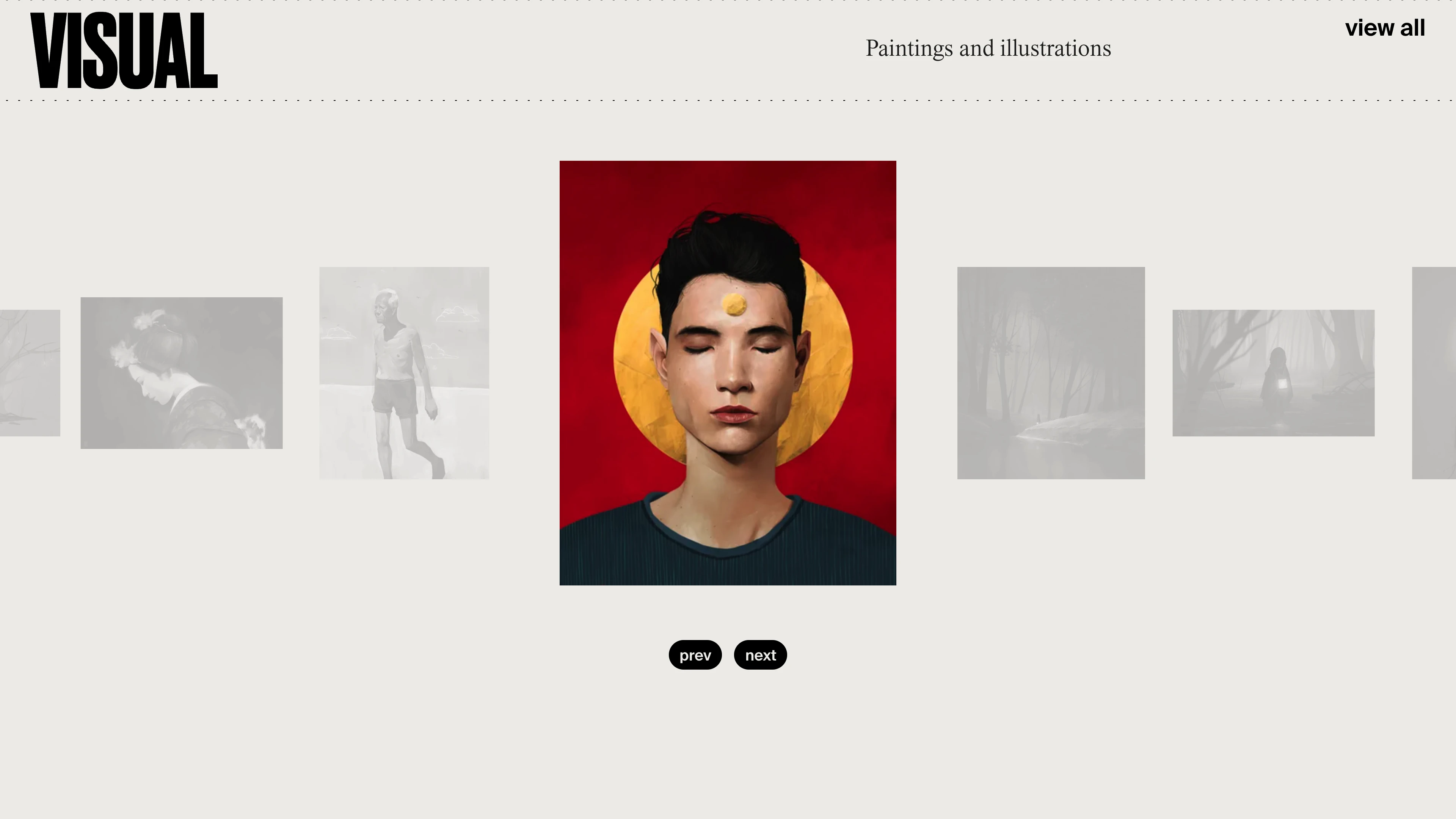Open the view all link
The height and width of the screenshot is (819, 1456).
(x=1385, y=28)
